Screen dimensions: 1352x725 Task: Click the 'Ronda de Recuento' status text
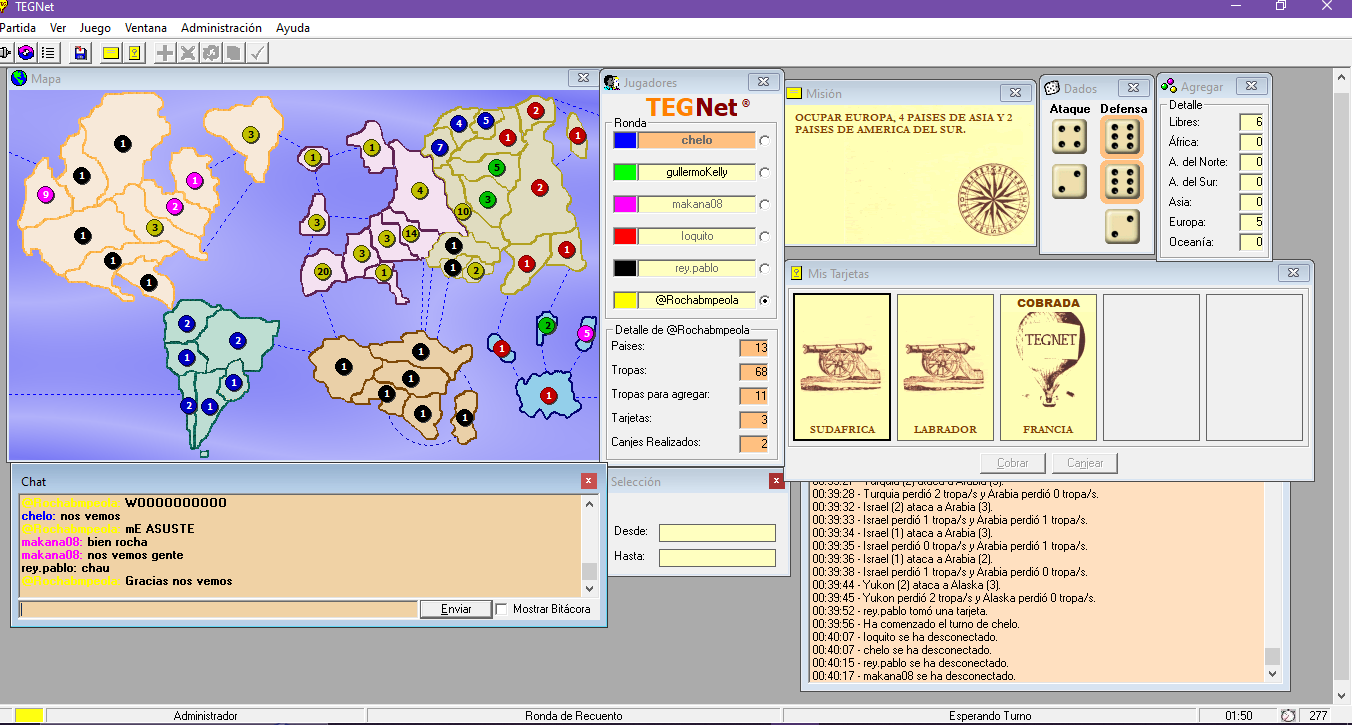574,716
